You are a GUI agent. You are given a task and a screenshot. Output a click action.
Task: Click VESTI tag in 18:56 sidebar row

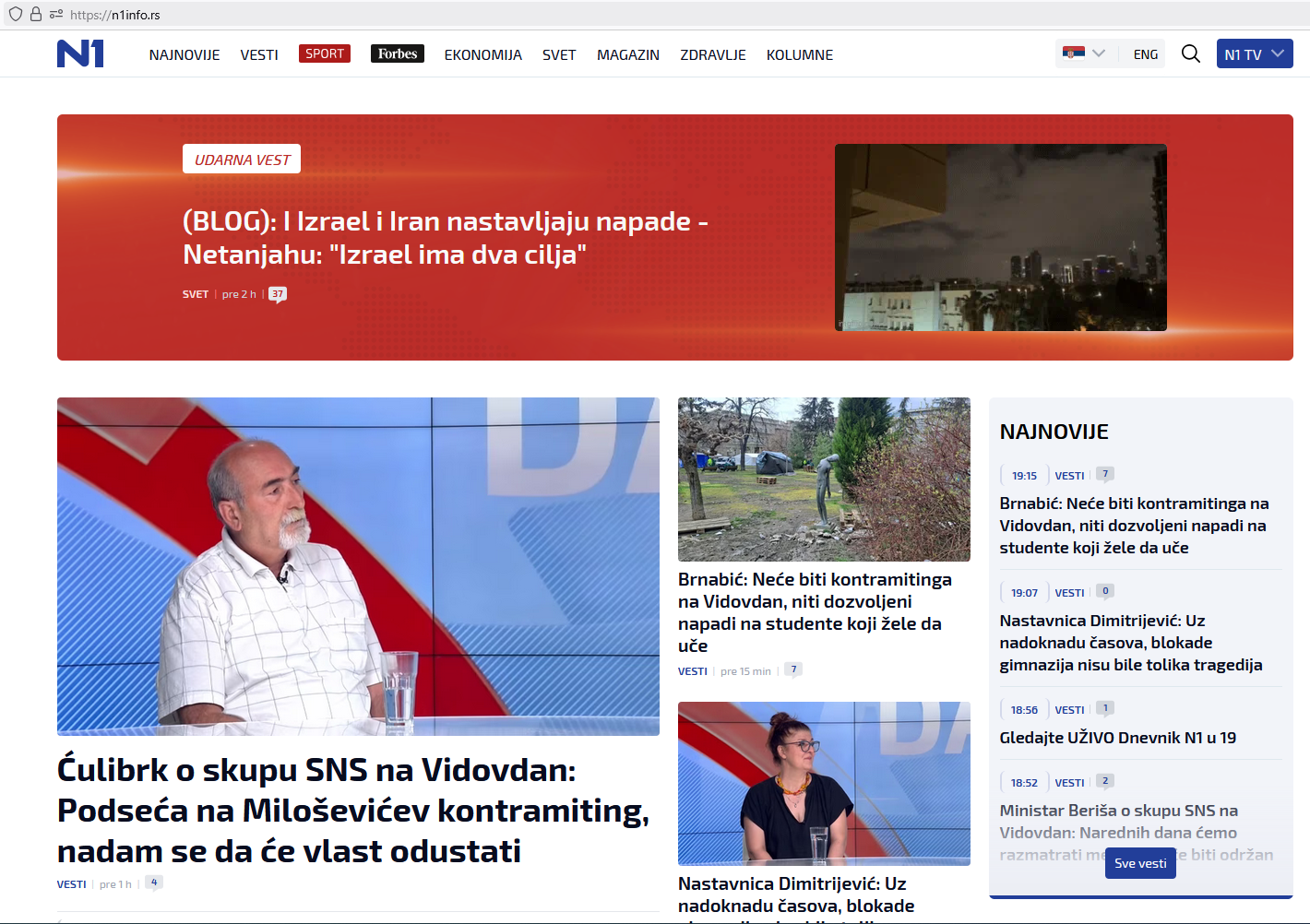pyautogui.click(x=1069, y=710)
